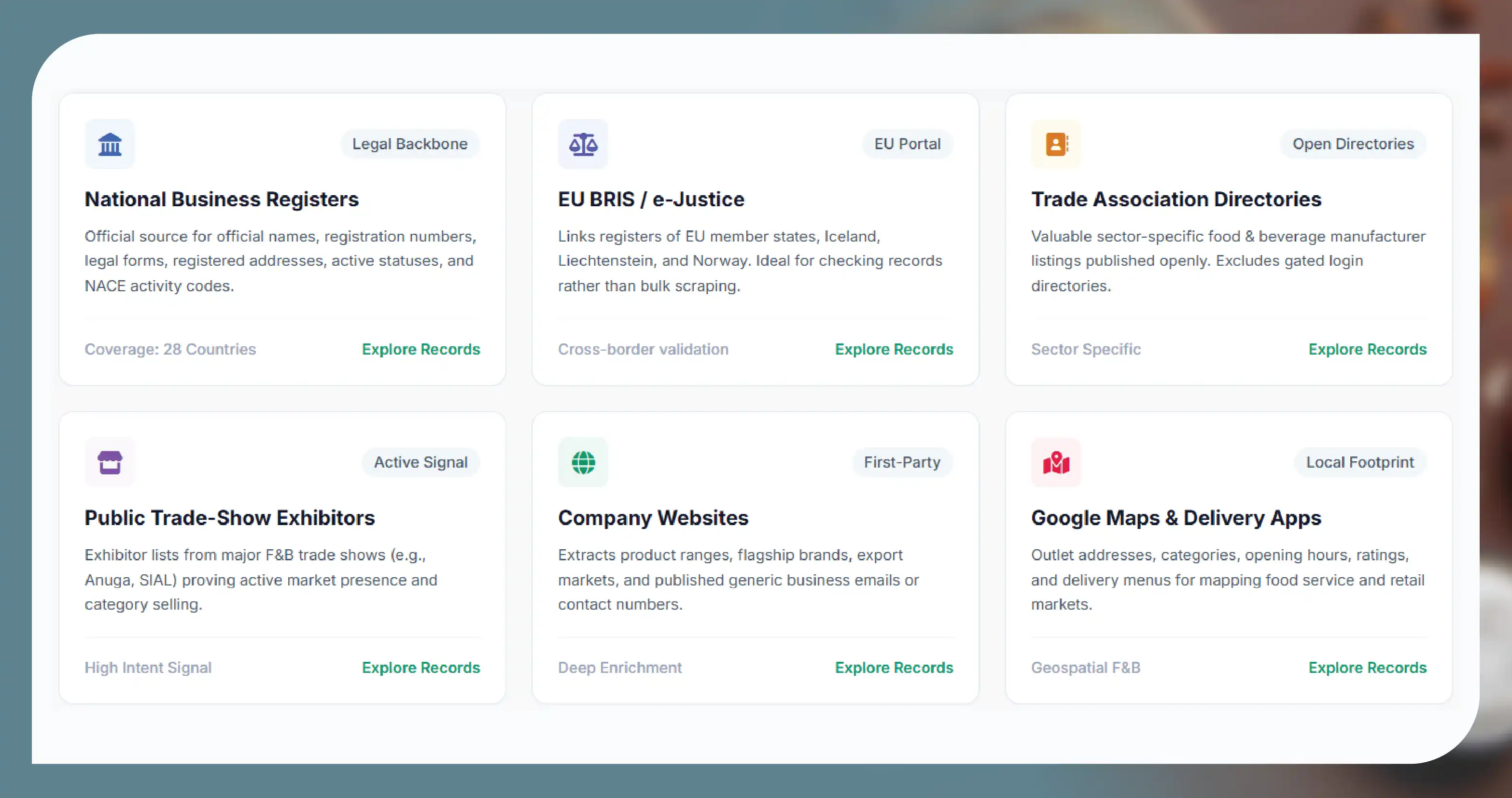This screenshot has width=1512, height=798.
Task: Click the 'Geospatial F&B' label
Action: (1086, 668)
